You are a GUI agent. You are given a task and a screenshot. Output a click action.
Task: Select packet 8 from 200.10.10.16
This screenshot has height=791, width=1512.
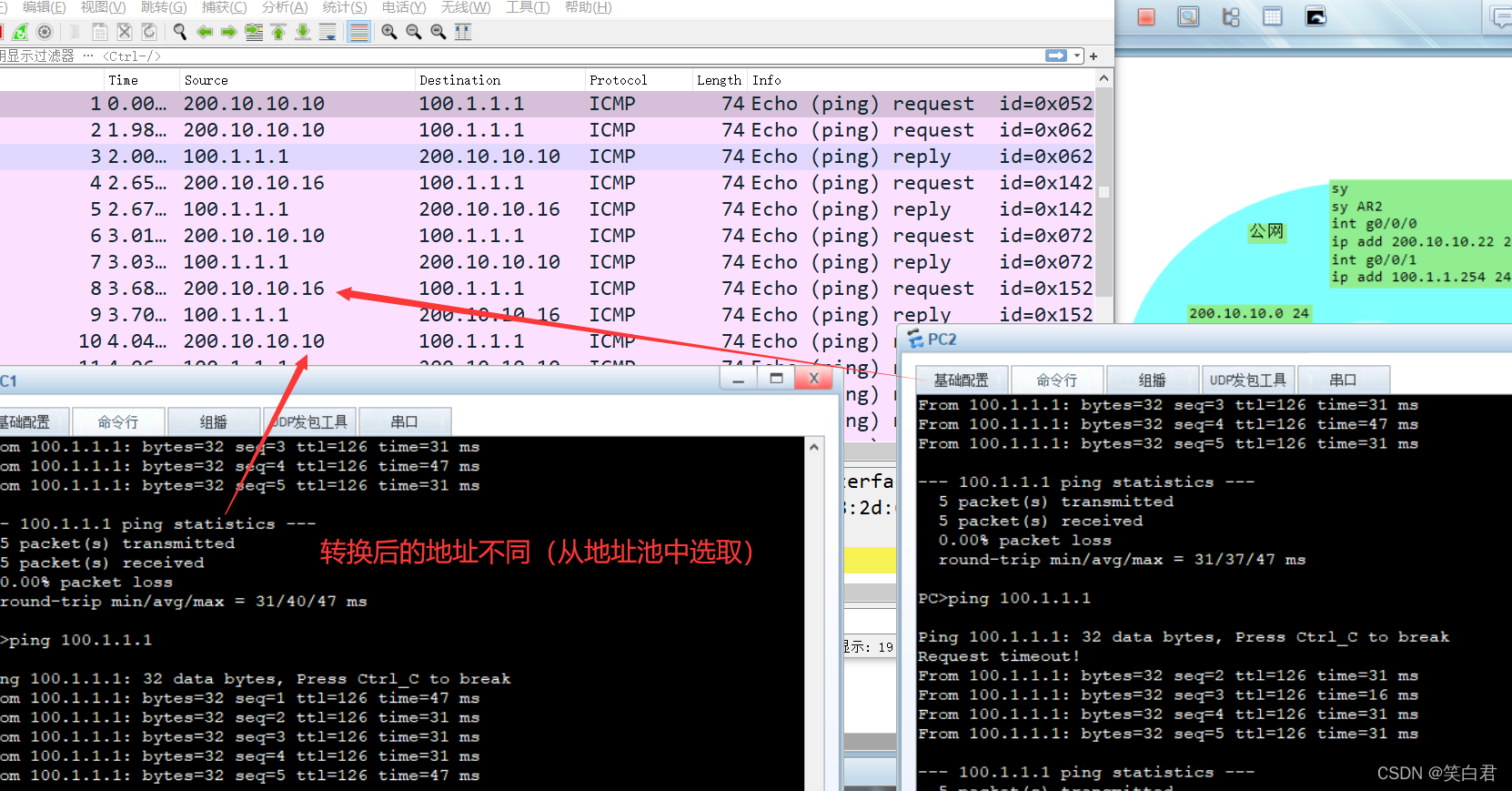click(548, 289)
